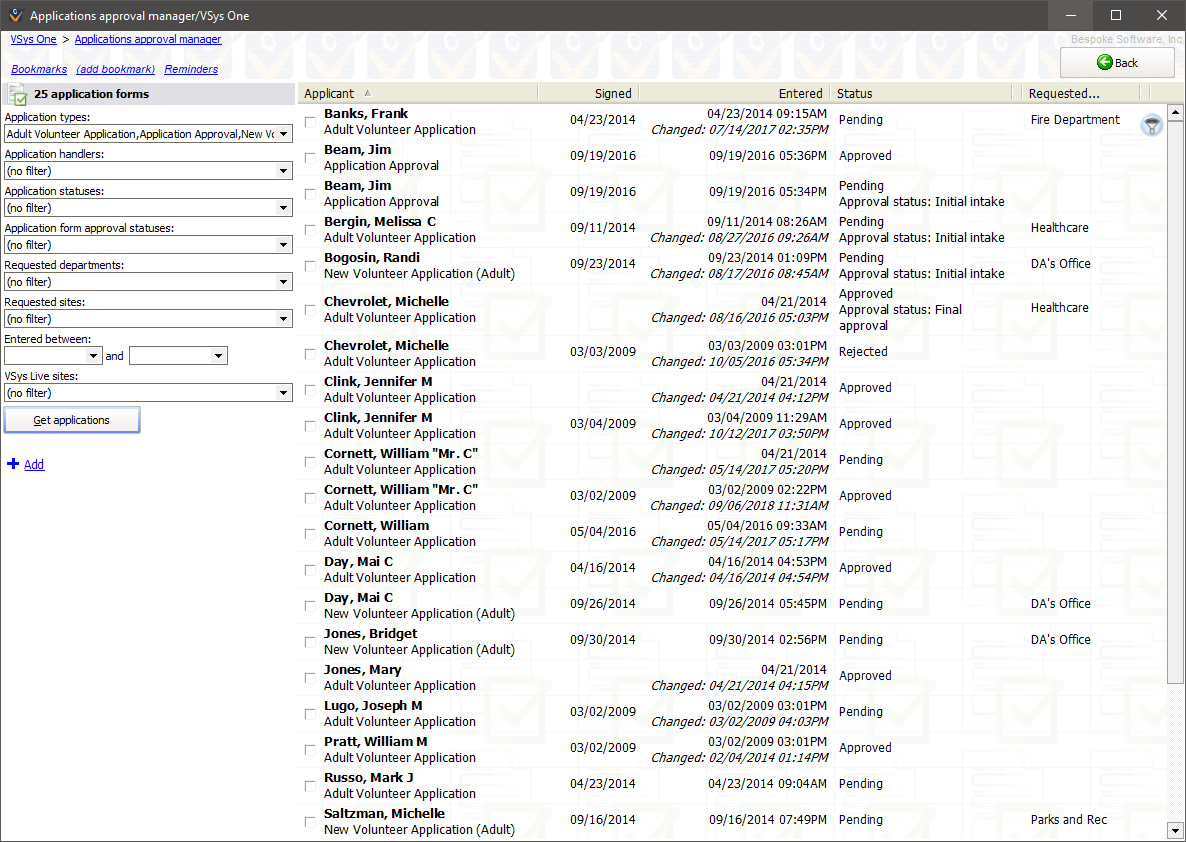Image resolution: width=1186 pixels, height=842 pixels.
Task: Click the blue plus Add icon
Action: click(13, 464)
